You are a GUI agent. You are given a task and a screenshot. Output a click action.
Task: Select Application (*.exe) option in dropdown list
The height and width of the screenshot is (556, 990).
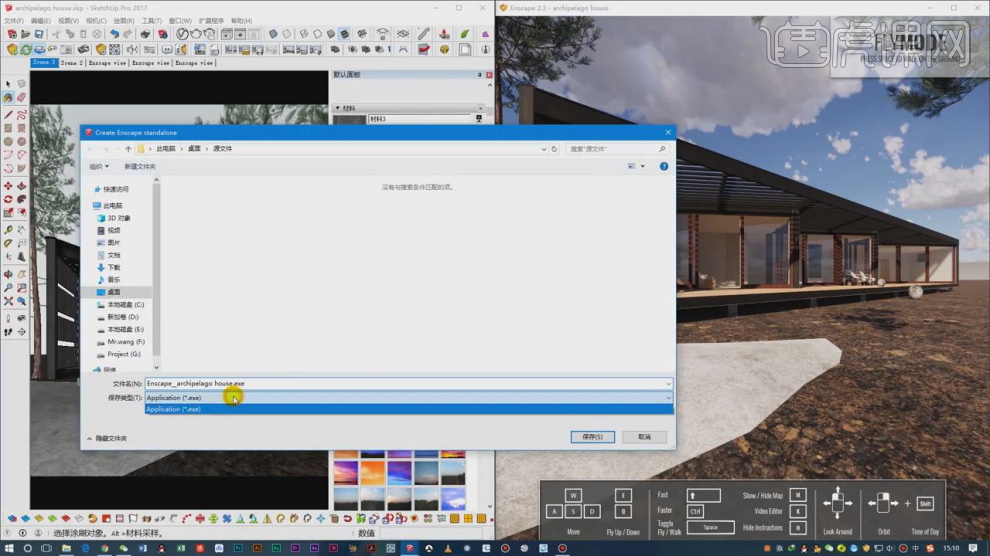click(x=409, y=410)
